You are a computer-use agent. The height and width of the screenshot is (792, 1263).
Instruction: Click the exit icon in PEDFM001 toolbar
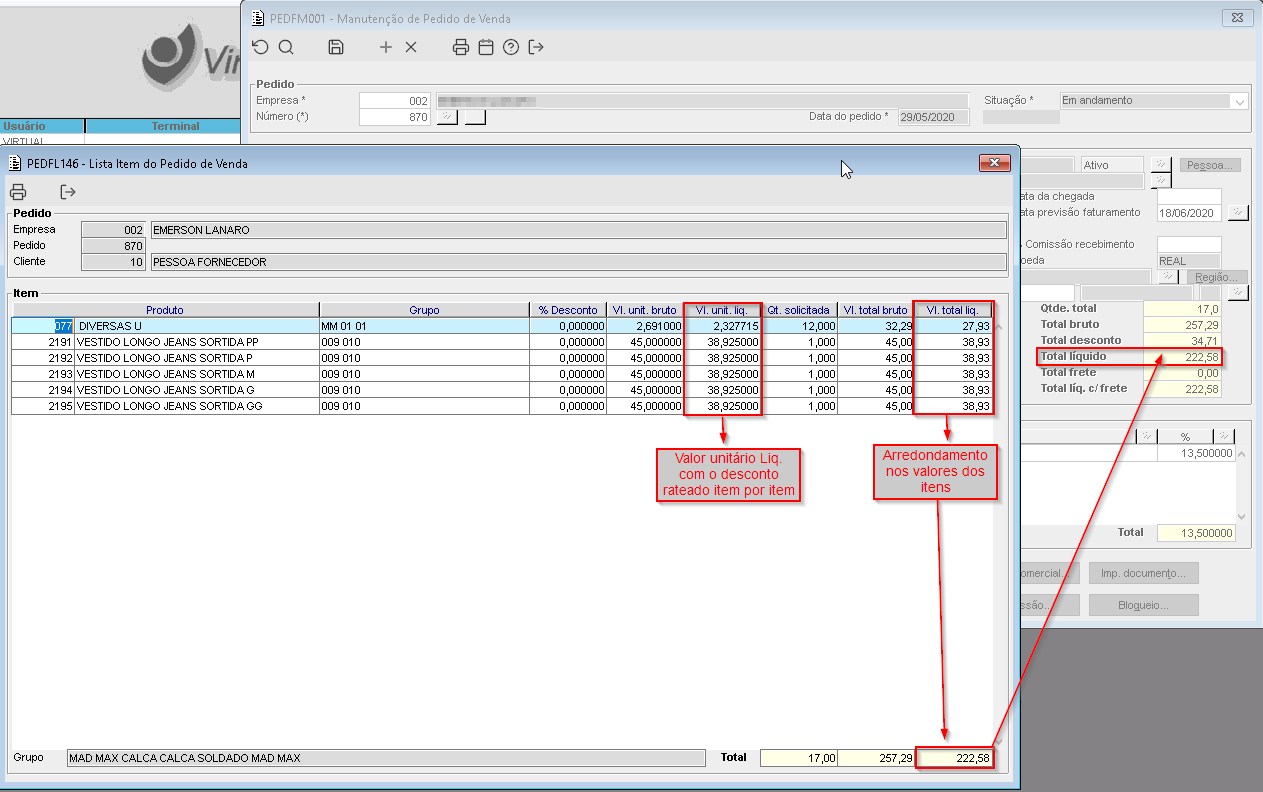536,47
